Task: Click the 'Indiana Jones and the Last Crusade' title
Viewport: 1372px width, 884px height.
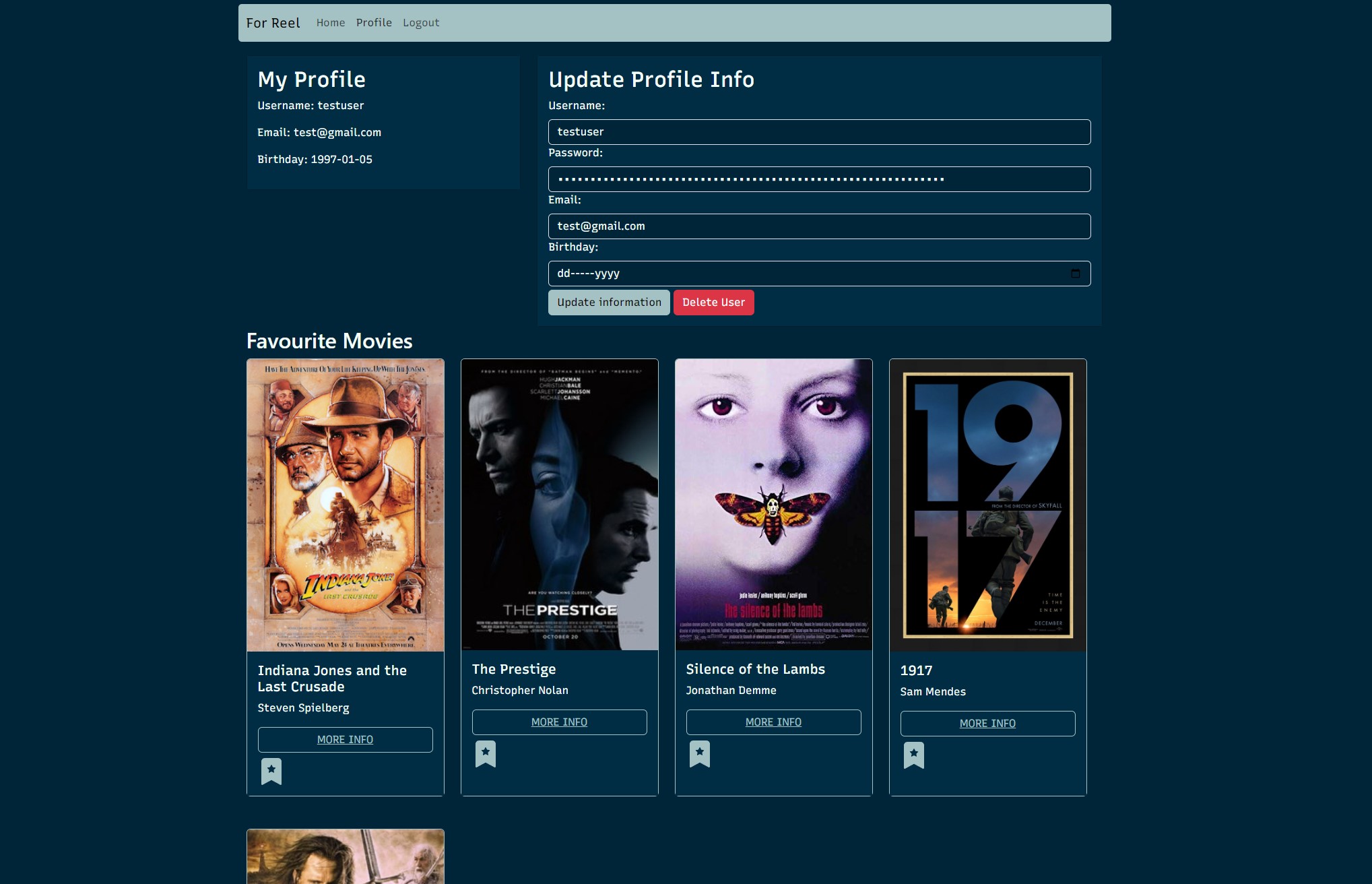Action: coord(332,678)
